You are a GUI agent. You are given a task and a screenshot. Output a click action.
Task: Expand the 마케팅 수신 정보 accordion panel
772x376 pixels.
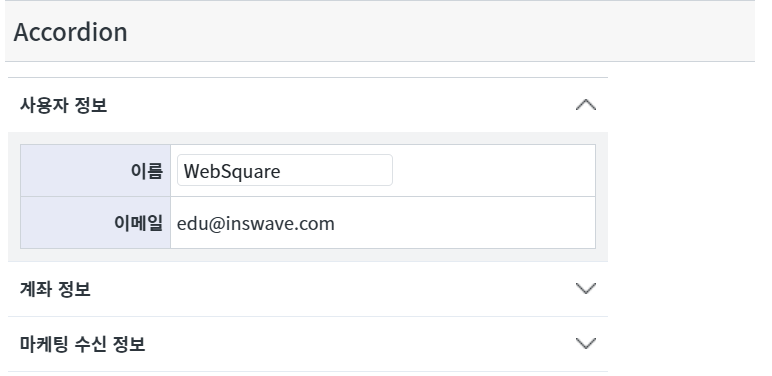308,344
